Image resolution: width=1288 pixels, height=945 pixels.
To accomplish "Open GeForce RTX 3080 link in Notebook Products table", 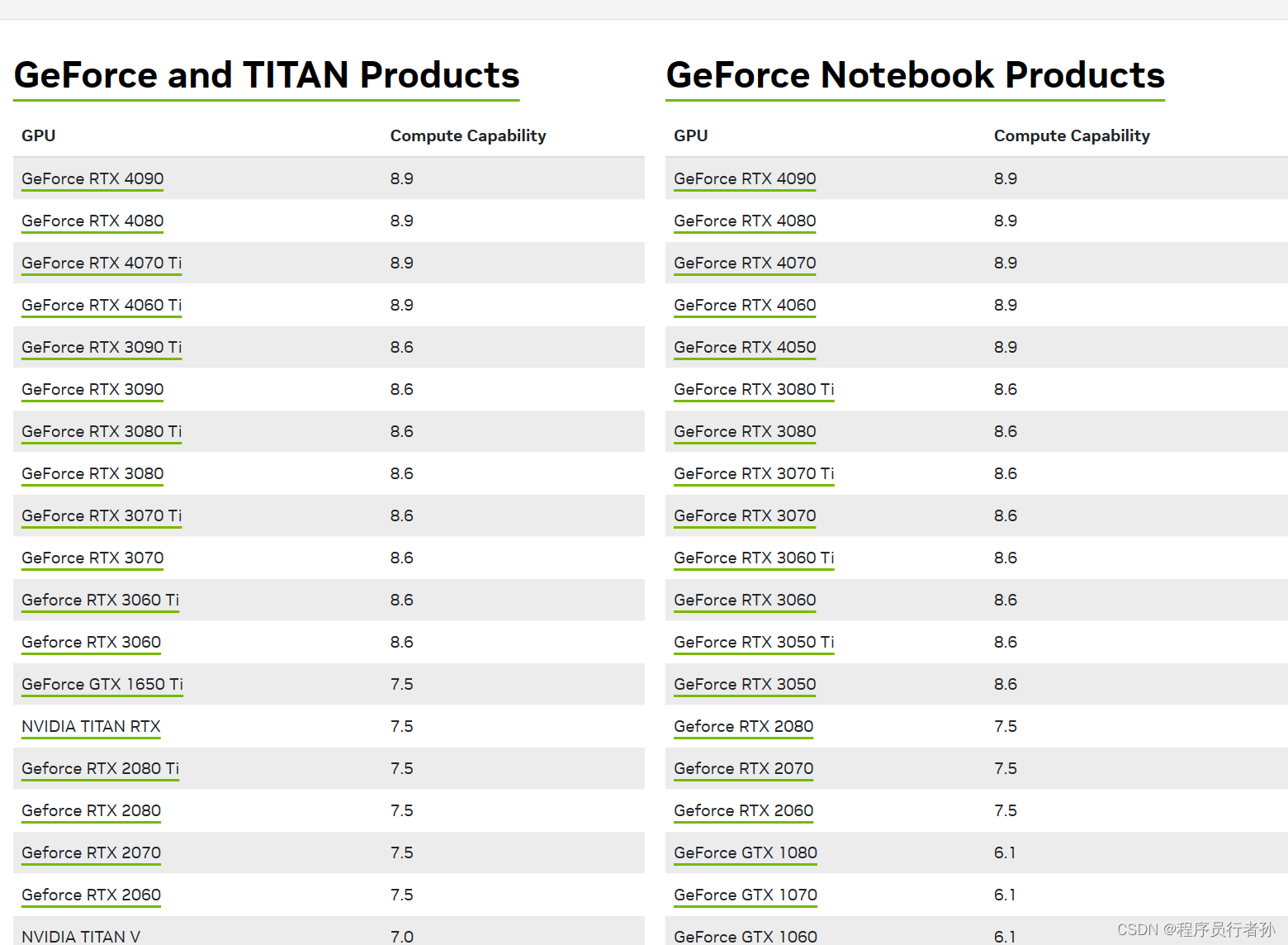I will (745, 431).
